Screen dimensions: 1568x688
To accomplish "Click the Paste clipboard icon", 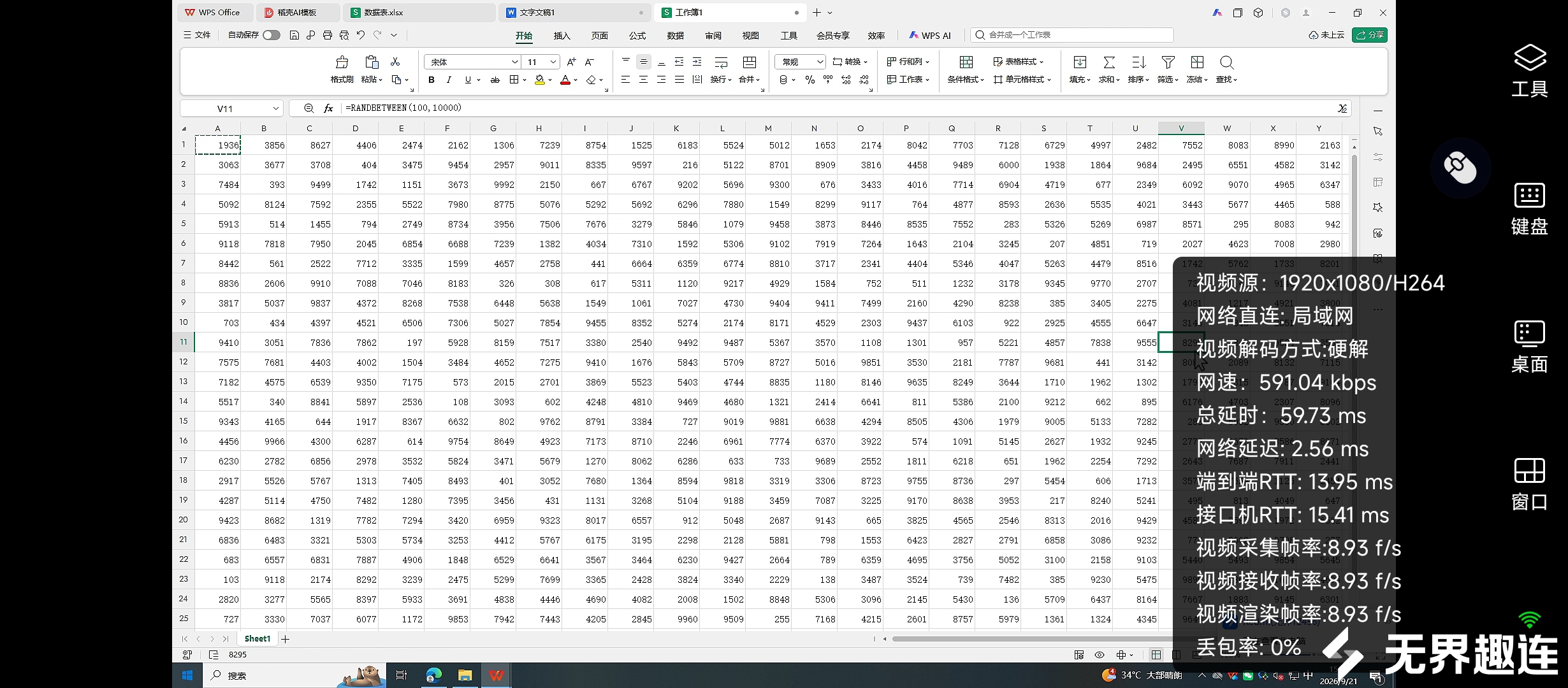I will pyautogui.click(x=372, y=62).
